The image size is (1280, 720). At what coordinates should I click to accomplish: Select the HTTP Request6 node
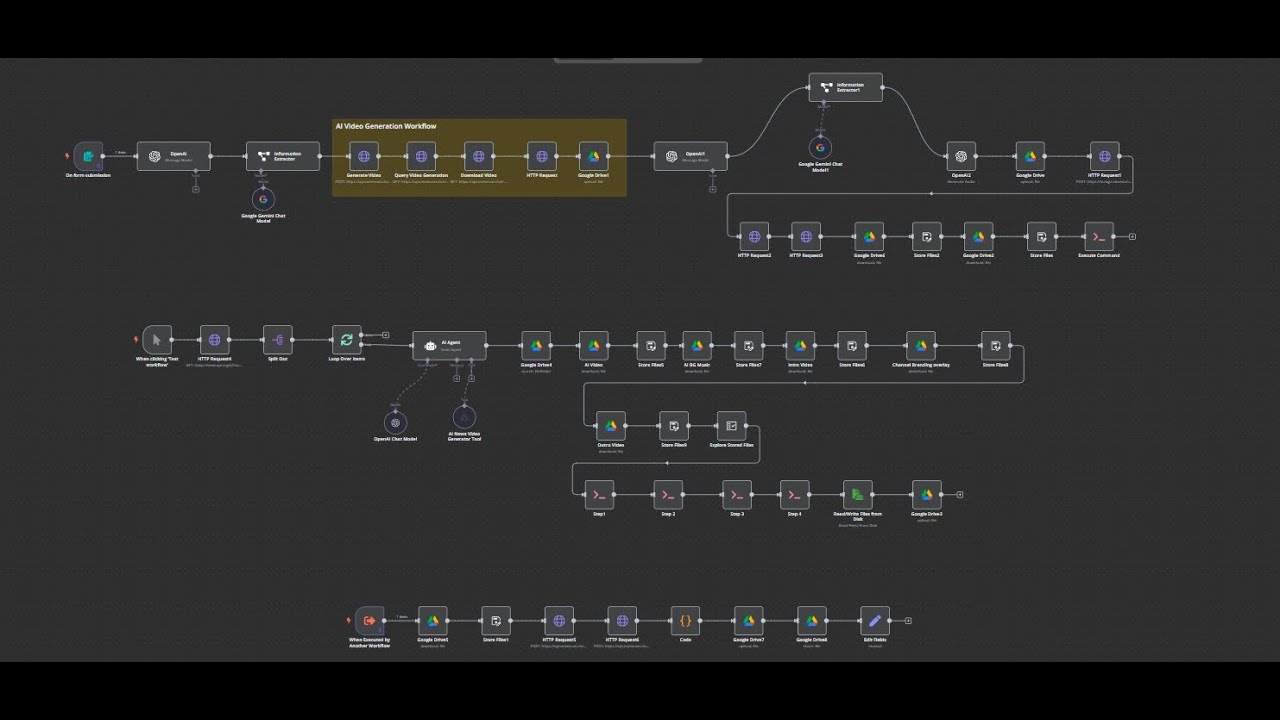point(622,621)
